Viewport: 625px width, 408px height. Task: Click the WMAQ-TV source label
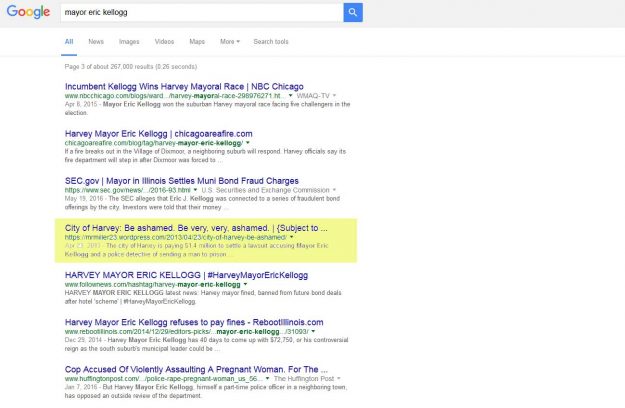coord(313,96)
